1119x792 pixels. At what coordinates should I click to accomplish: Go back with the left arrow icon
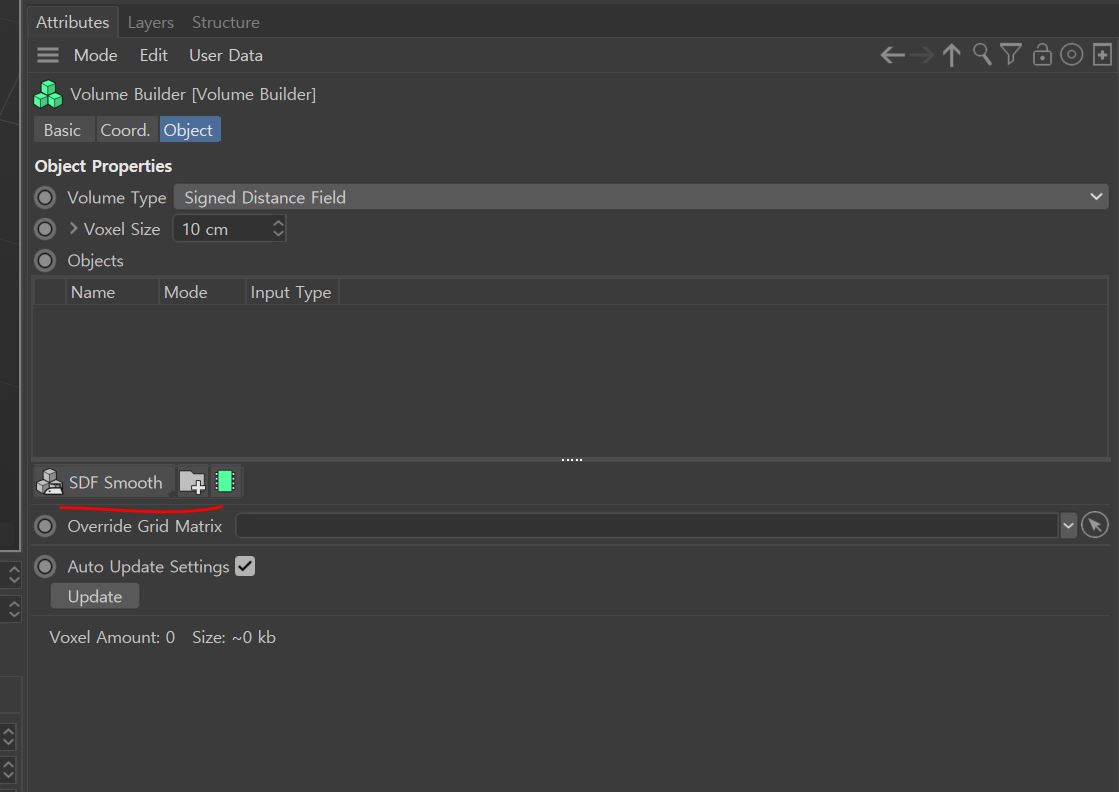[x=891, y=56]
